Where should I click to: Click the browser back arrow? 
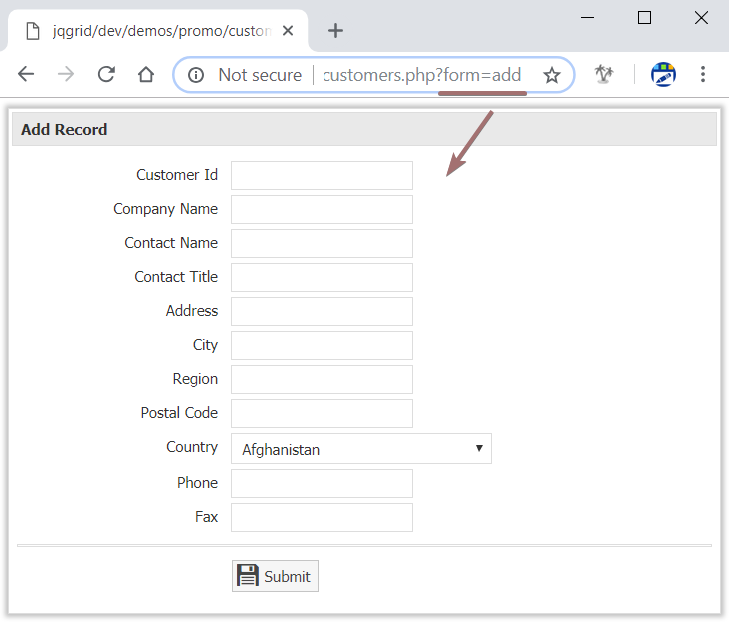(26, 75)
